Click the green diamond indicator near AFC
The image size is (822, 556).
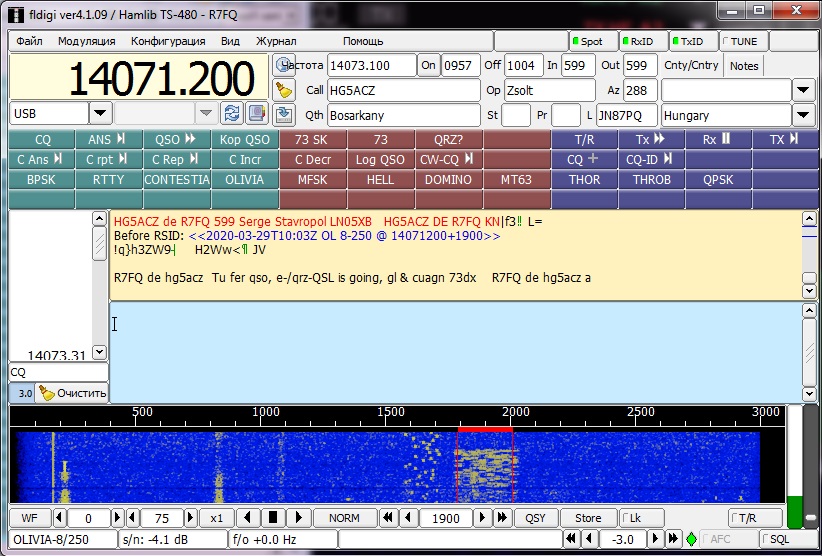tap(690, 540)
